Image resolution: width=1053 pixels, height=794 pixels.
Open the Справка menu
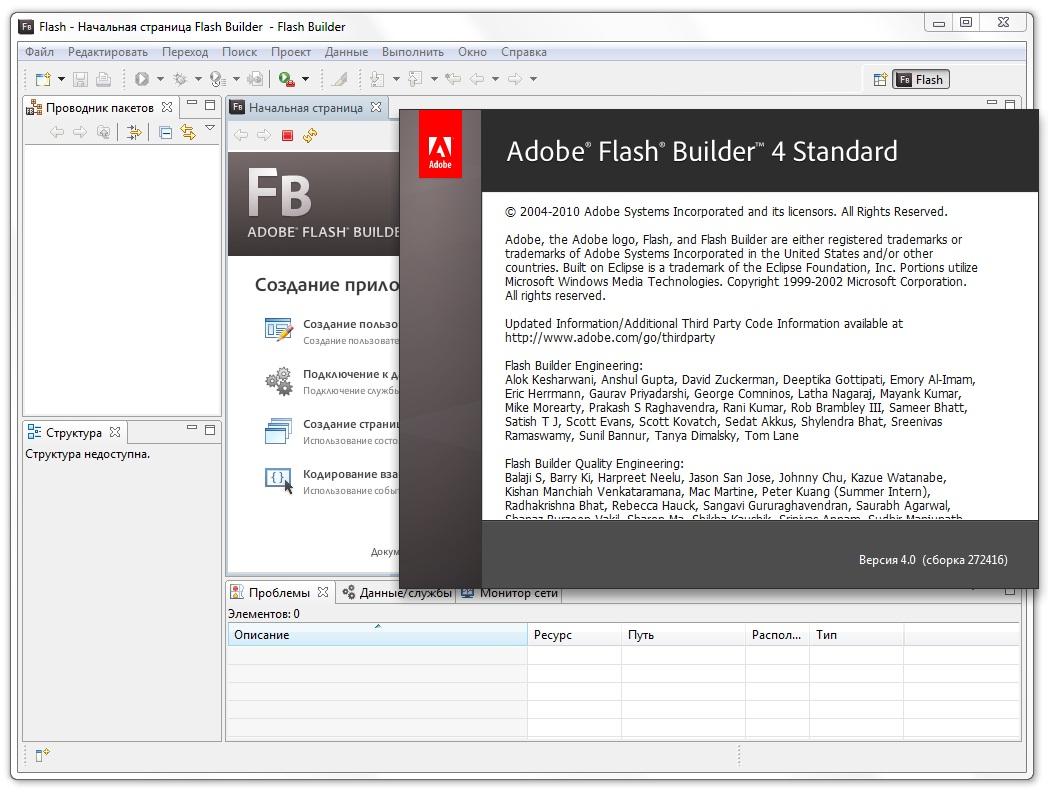click(524, 52)
